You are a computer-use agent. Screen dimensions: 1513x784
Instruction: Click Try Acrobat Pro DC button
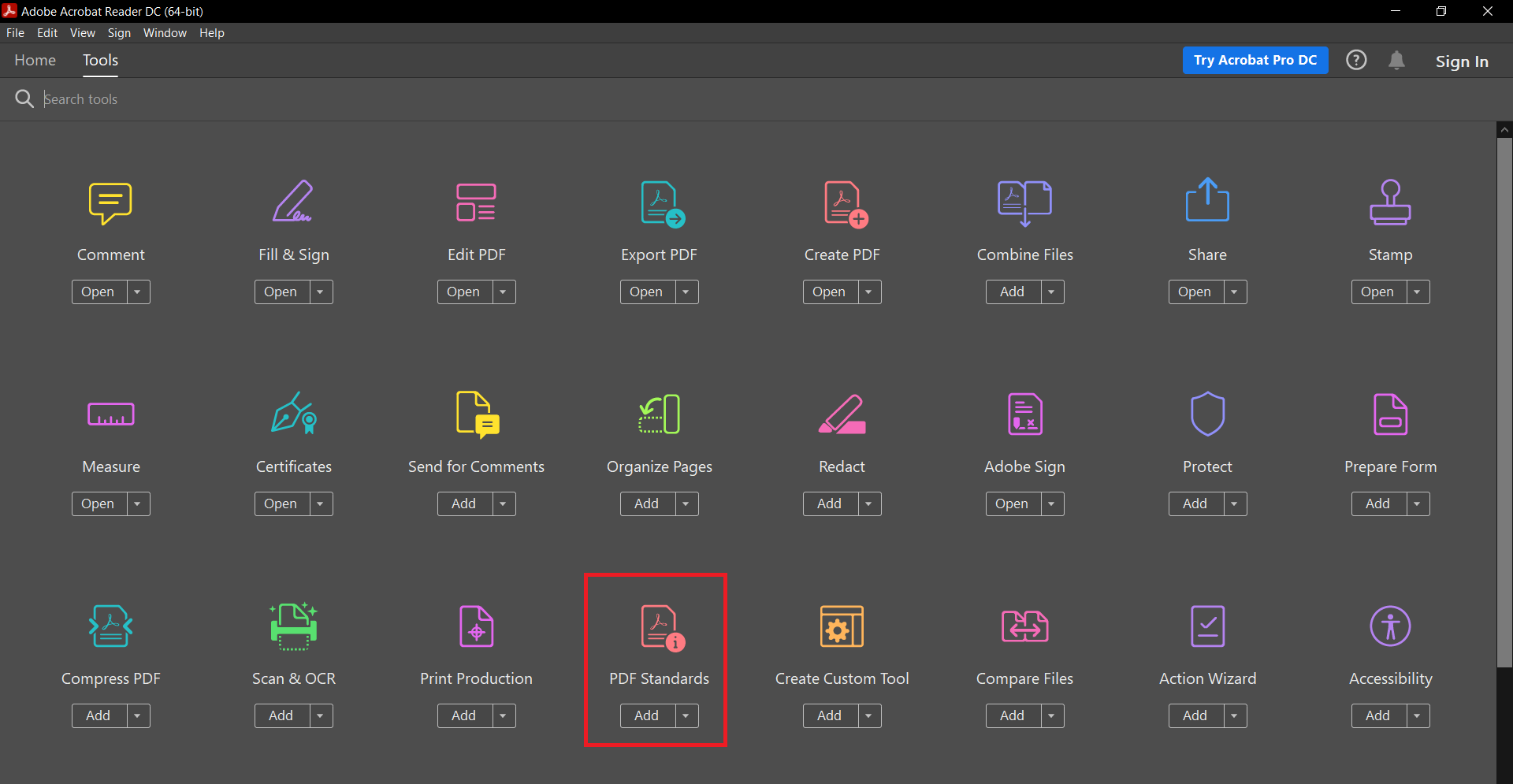click(1255, 60)
